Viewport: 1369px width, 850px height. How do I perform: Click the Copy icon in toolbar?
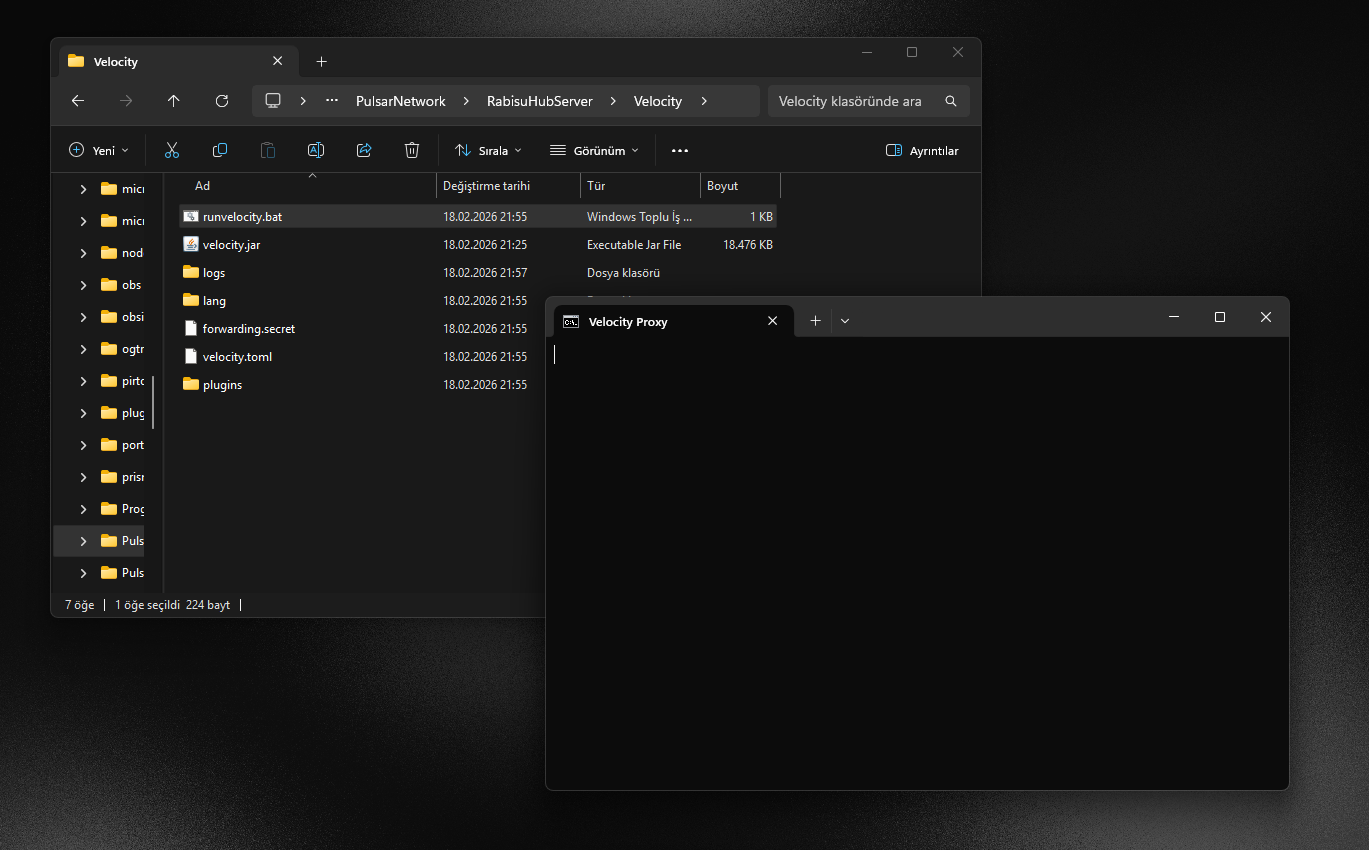coord(220,150)
